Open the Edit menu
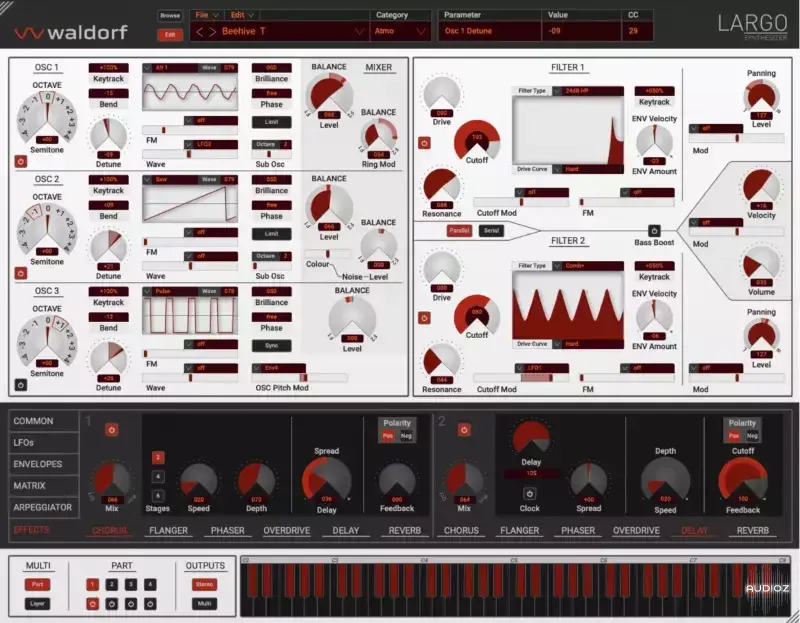 pos(242,15)
